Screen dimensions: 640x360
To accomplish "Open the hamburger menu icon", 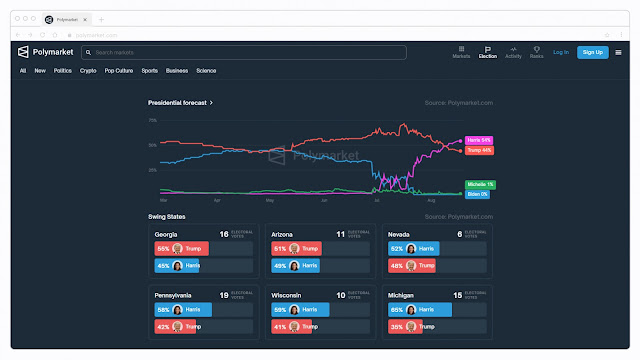I will click(x=618, y=52).
